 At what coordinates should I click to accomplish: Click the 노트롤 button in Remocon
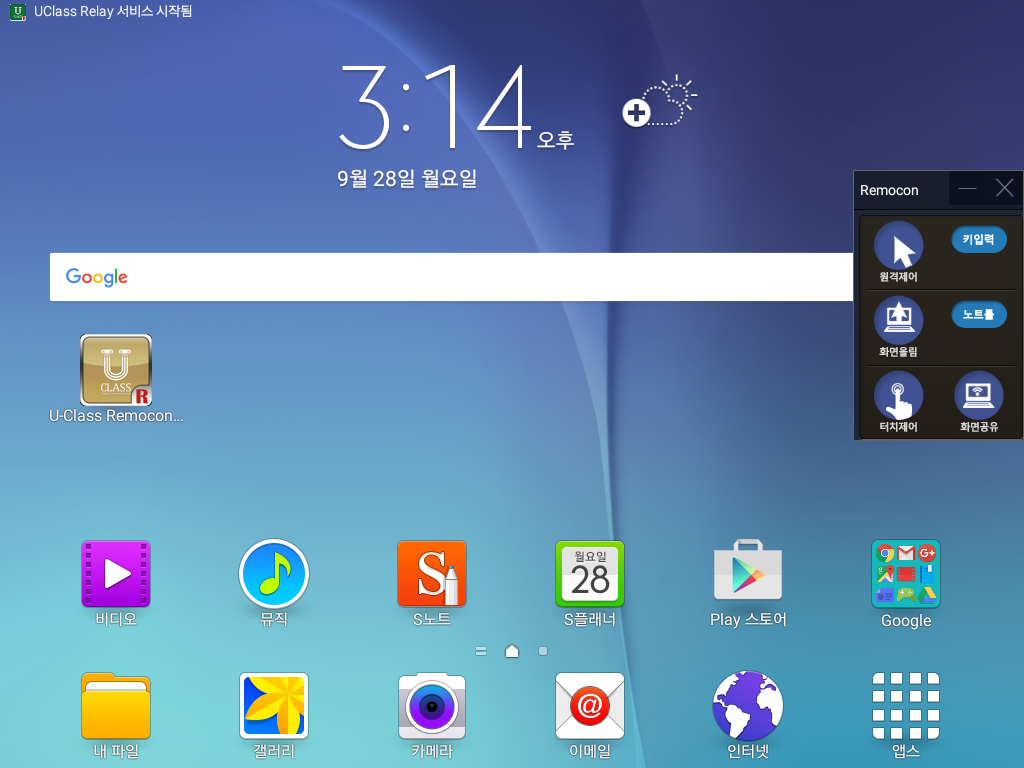coord(978,315)
